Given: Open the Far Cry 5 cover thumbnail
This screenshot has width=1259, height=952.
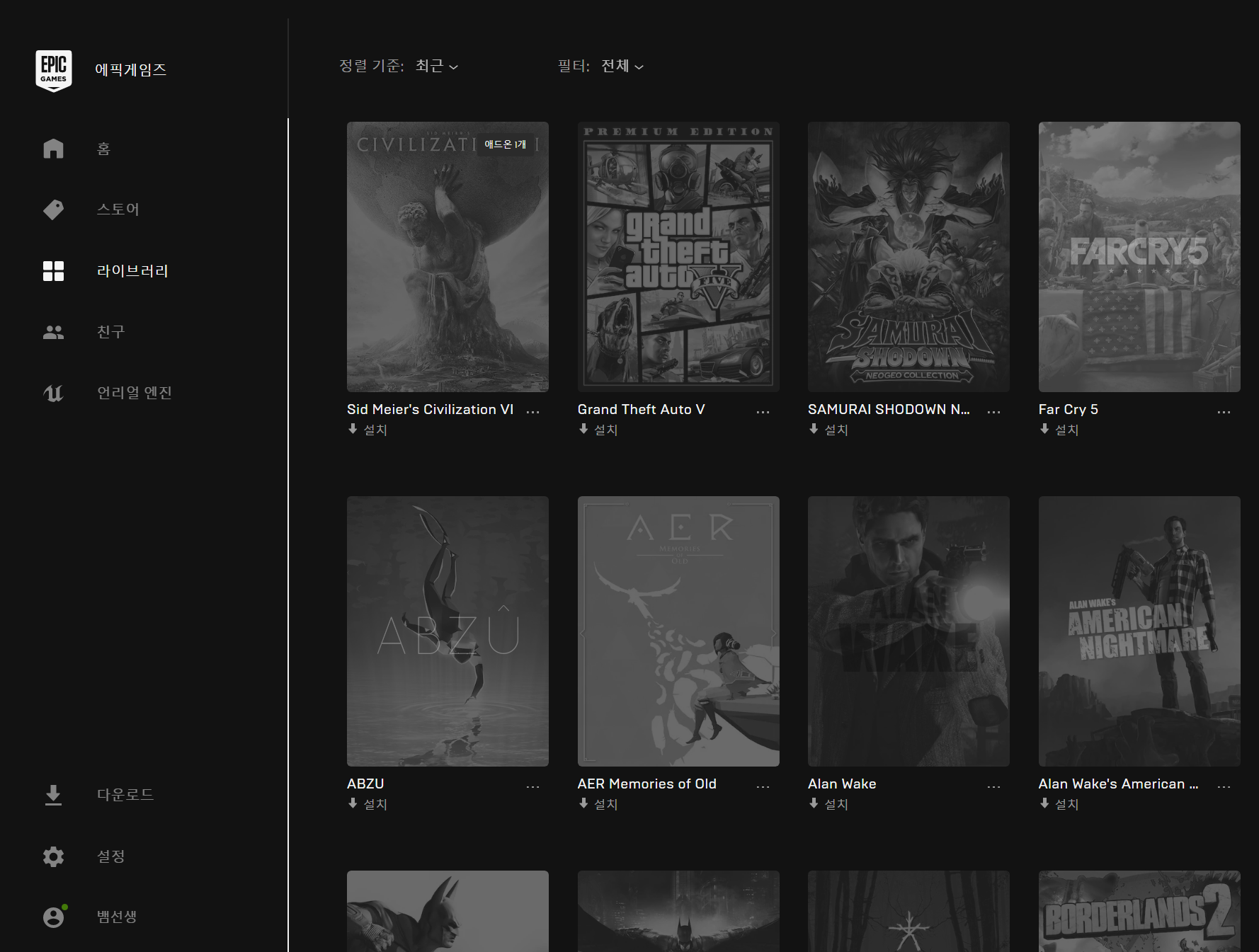Looking at the screenshot, I should 1139,257.
